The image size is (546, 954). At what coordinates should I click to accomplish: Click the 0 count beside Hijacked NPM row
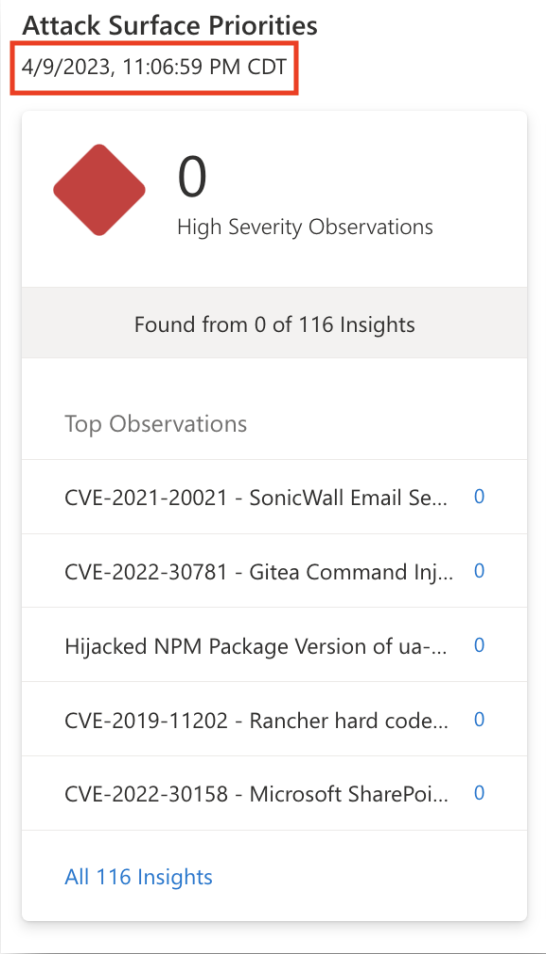click(x=479, y=645)
